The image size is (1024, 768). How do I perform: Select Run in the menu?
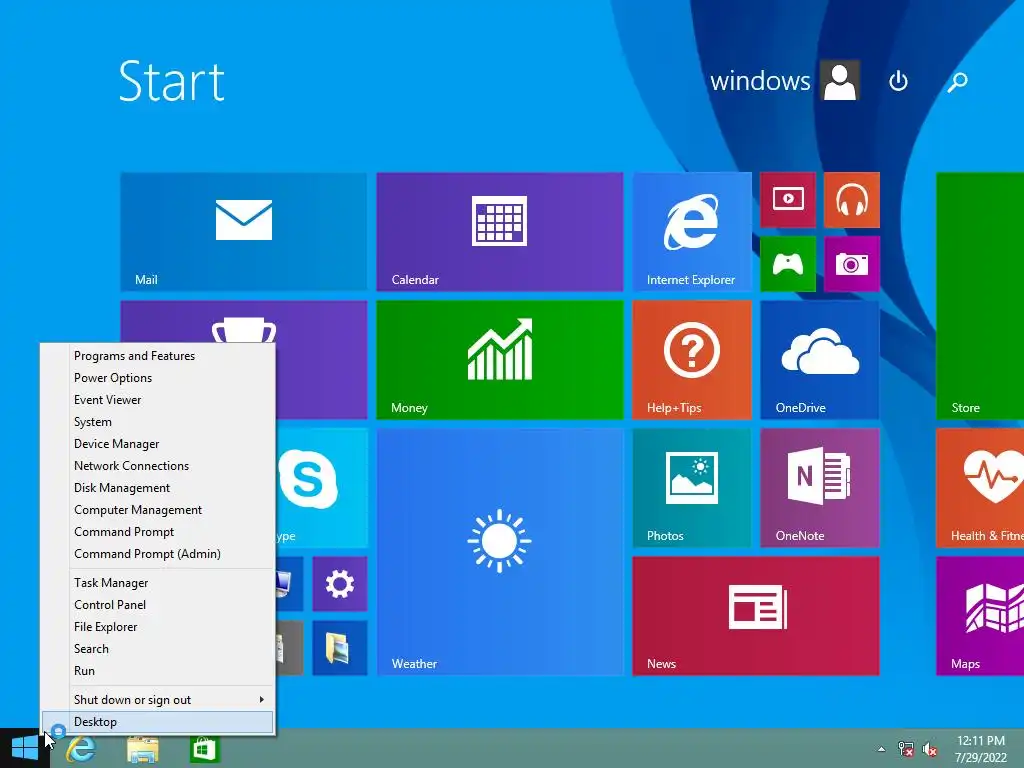(x=158, y=671)
